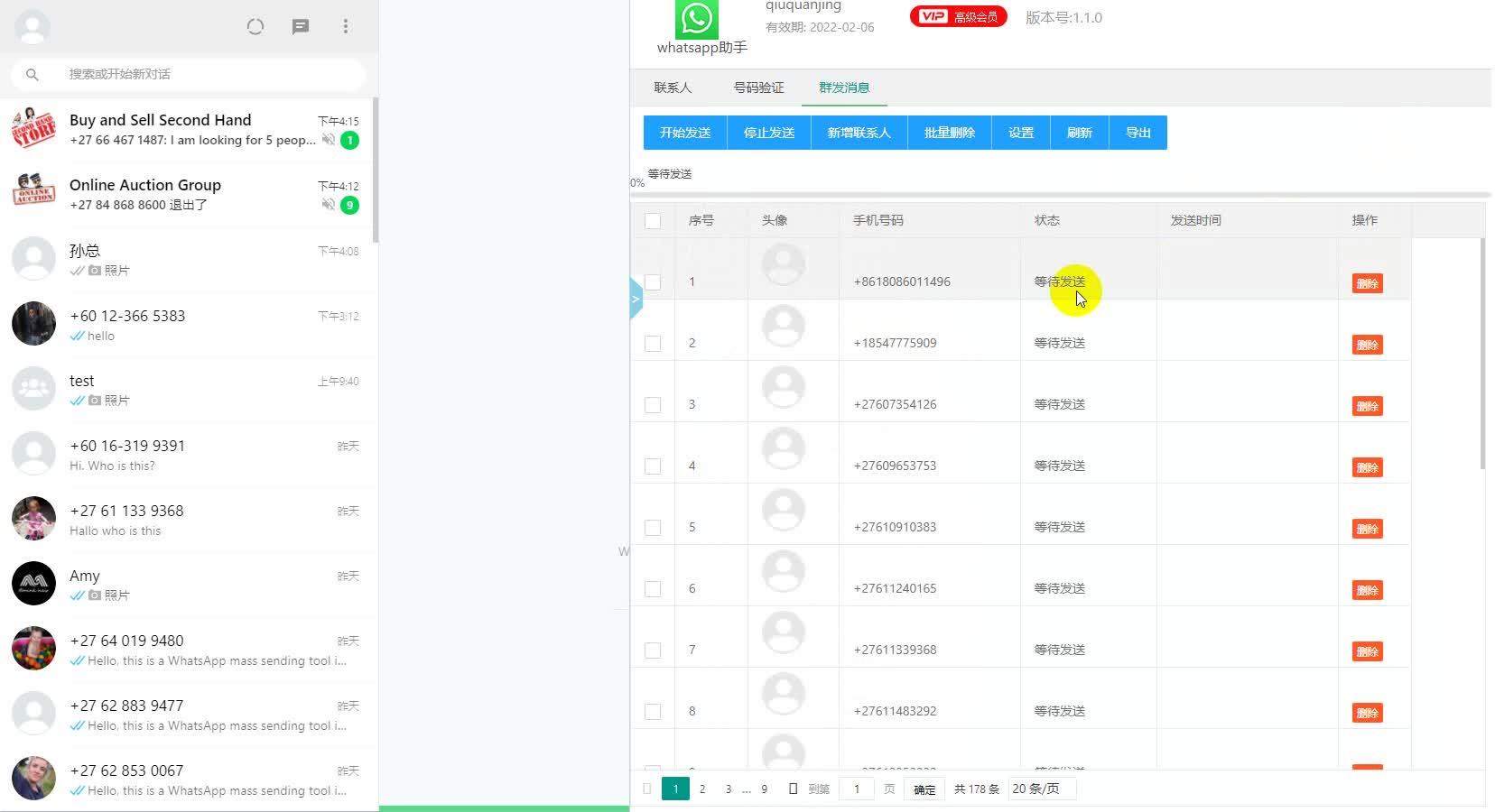Delete row +27611240165 with 删除
The height and width of the screenshot is (812, 1495).
coord(1367,590)
